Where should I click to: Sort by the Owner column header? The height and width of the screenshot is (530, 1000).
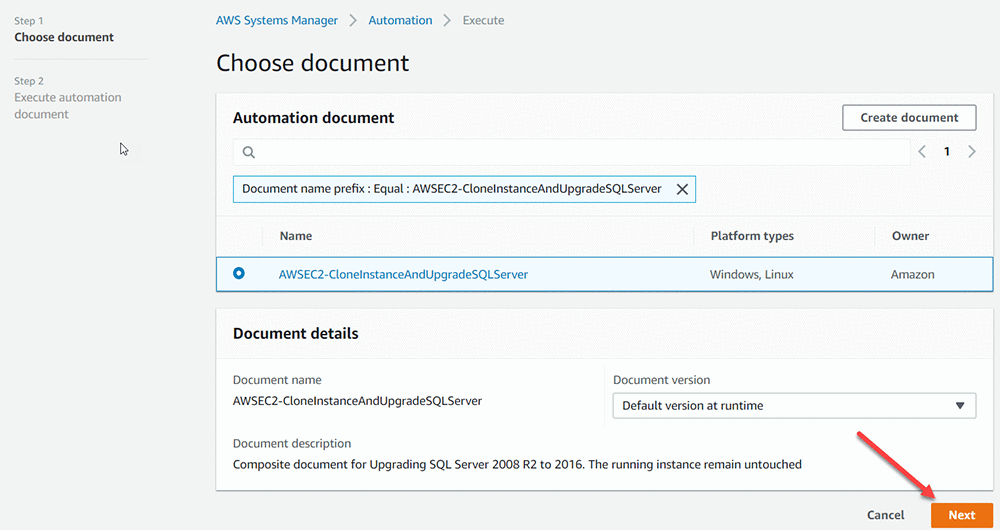910,236
